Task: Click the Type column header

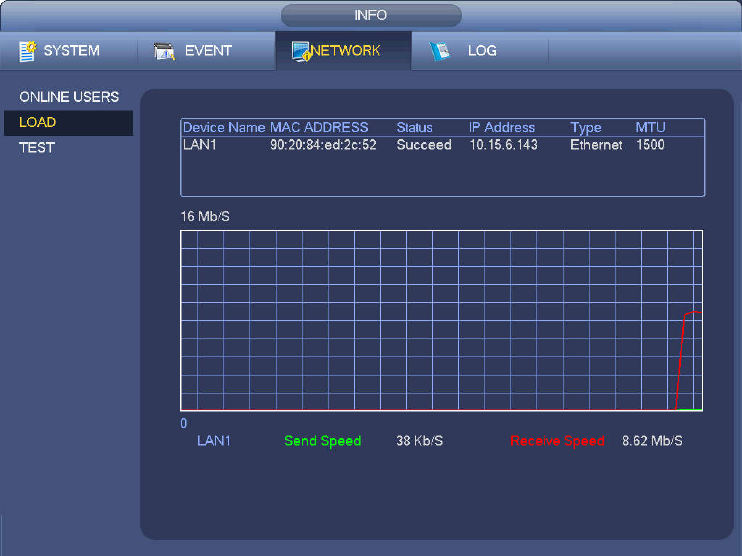Action: 586,127
